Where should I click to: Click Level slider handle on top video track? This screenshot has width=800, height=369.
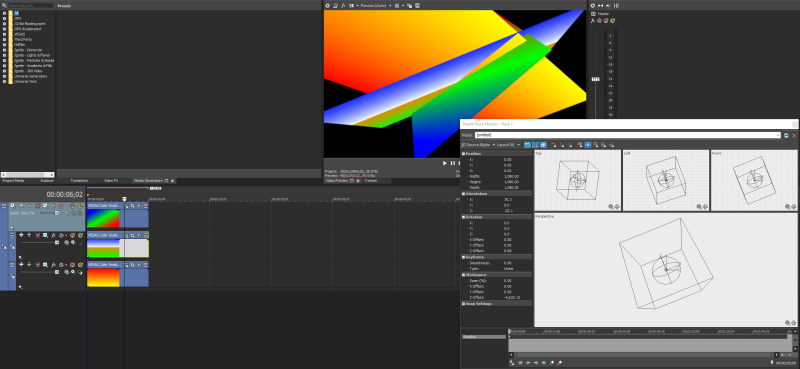pos(57,213)
